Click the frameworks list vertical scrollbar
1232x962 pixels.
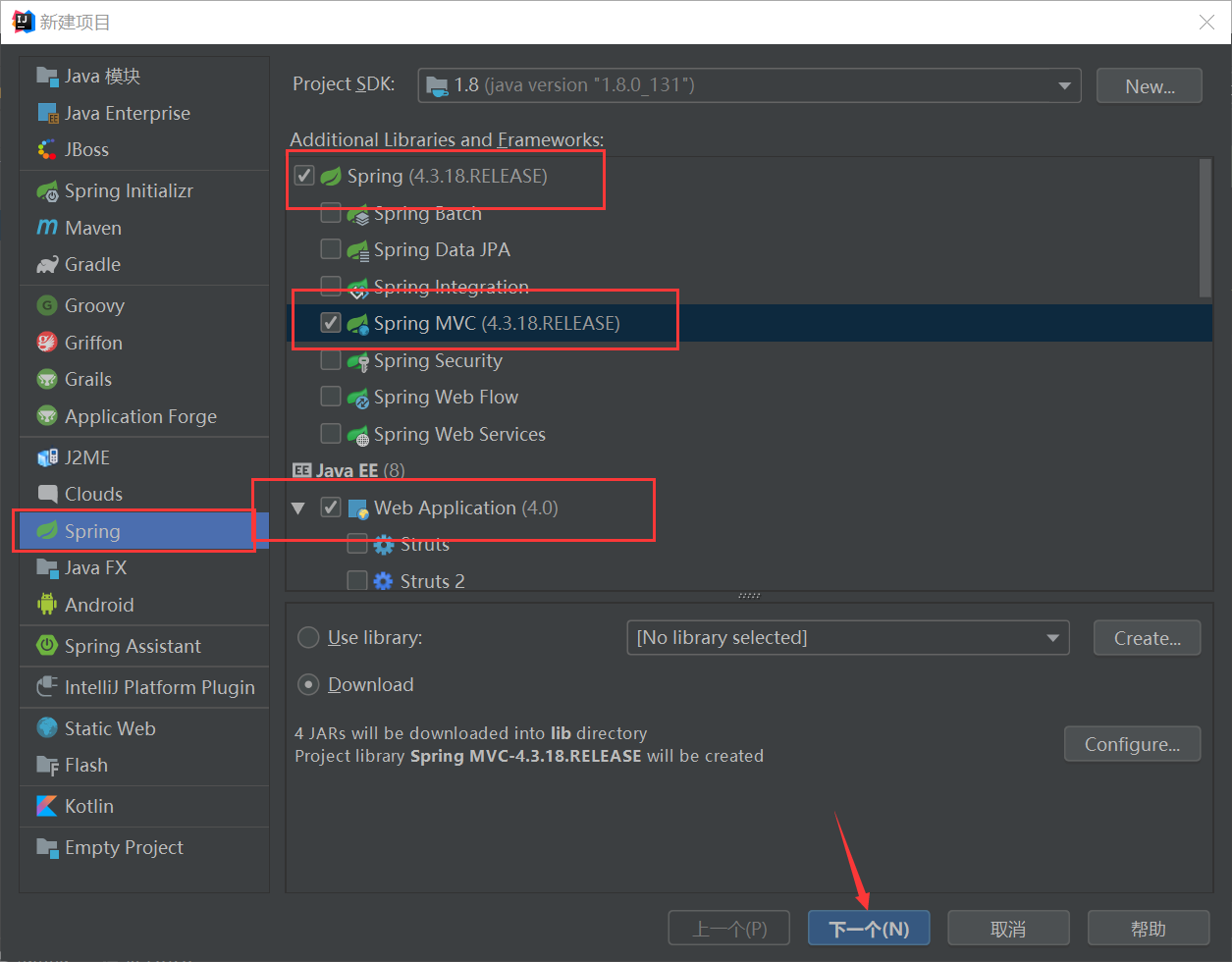[x=1205, y=228]
